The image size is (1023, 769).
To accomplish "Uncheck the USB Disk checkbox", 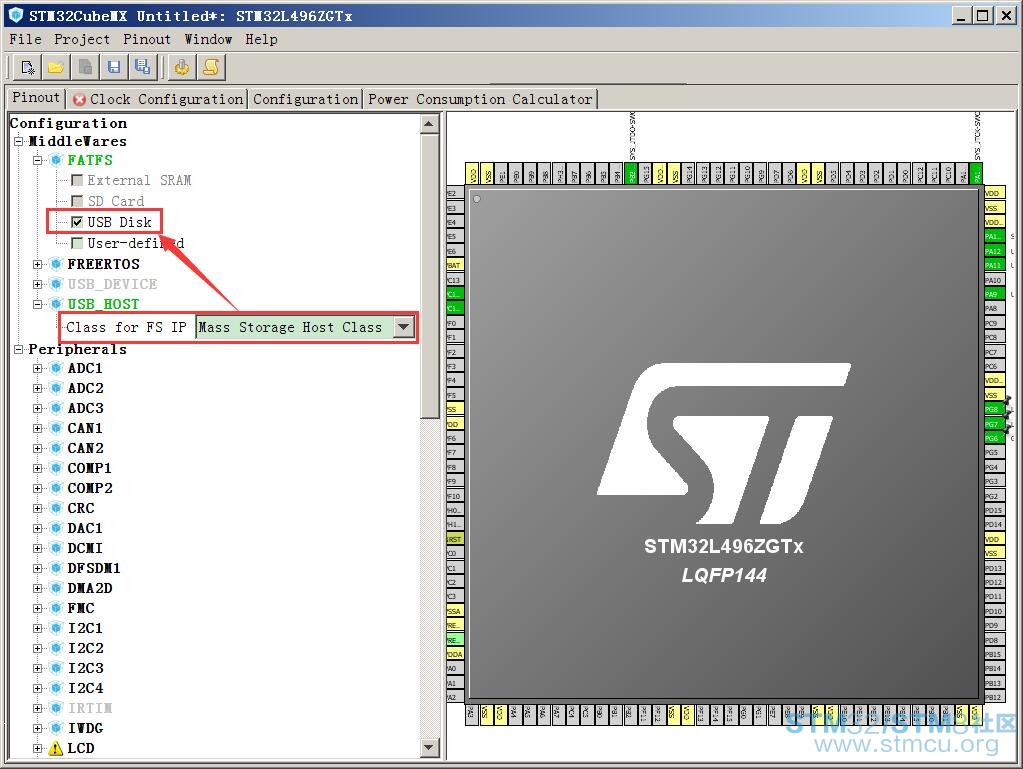I will point(77,222).
